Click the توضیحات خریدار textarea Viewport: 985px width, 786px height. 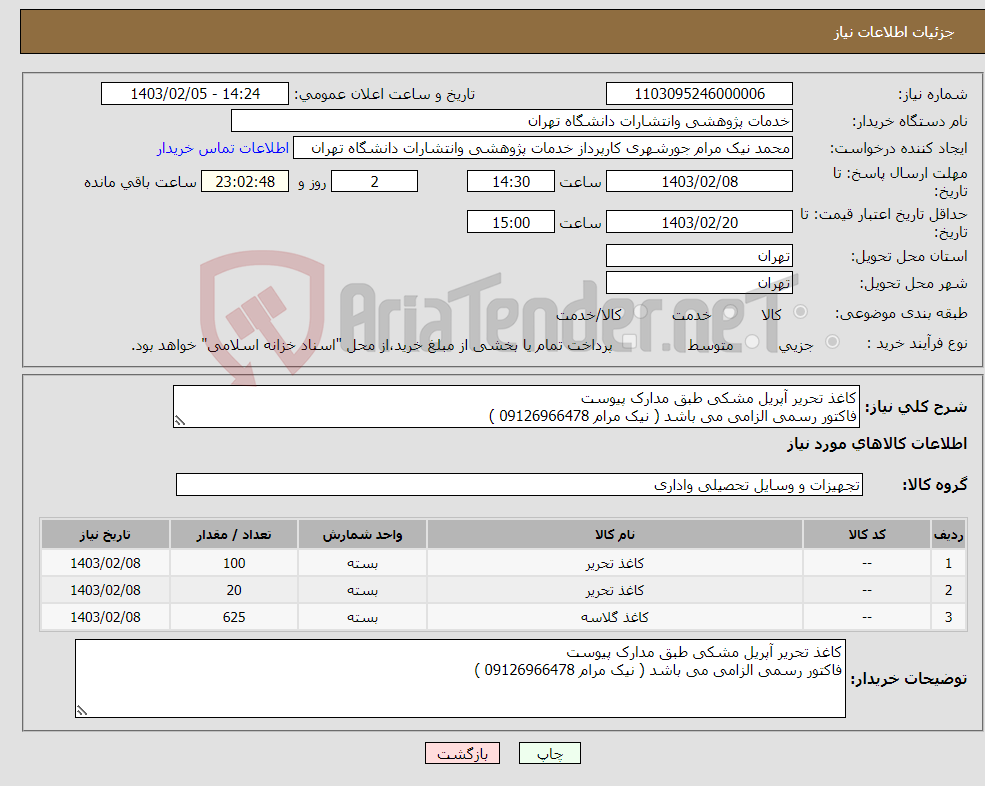(460, 679)
